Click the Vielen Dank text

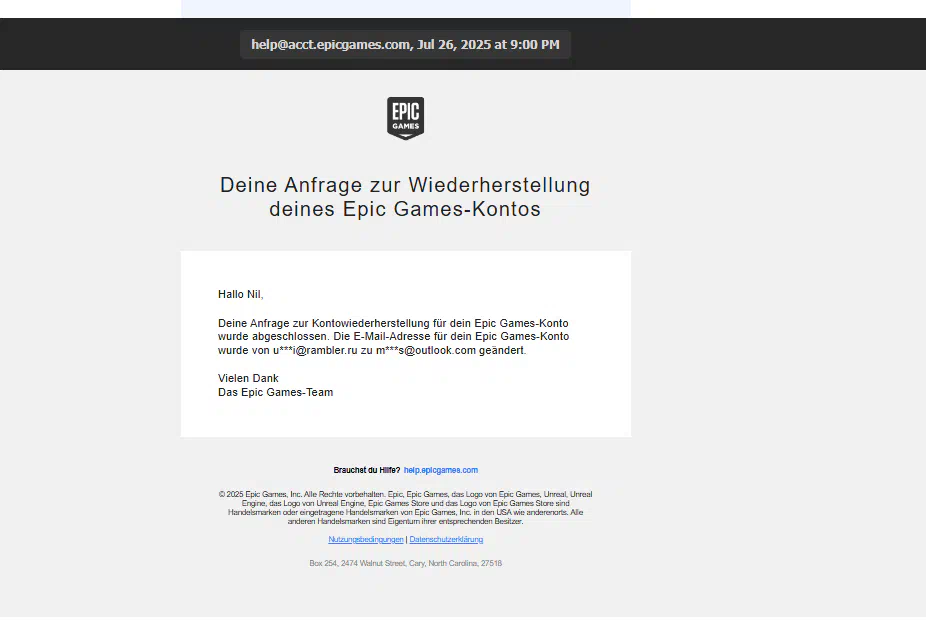point(248,378)
